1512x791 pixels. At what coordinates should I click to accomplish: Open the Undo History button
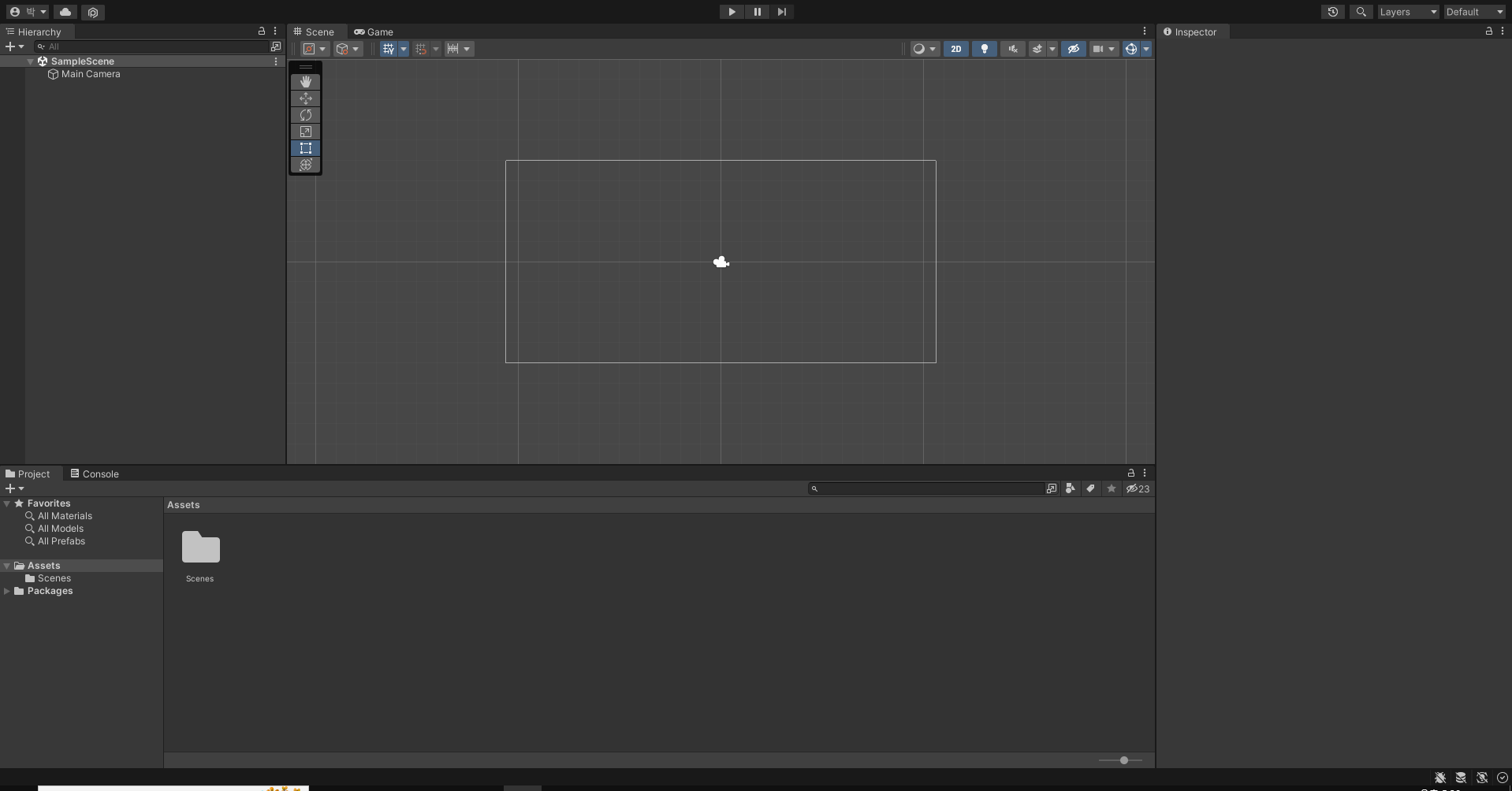point(1333,12)
